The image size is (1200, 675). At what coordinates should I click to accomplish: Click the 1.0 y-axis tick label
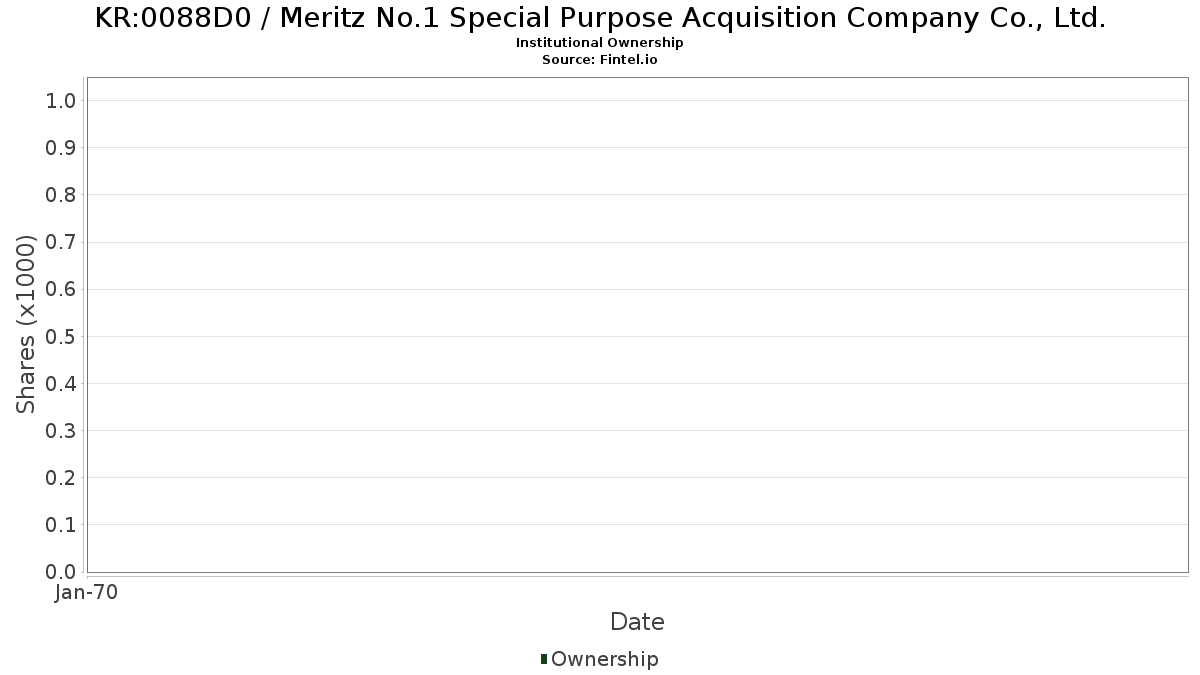click(x=61, y=100)
